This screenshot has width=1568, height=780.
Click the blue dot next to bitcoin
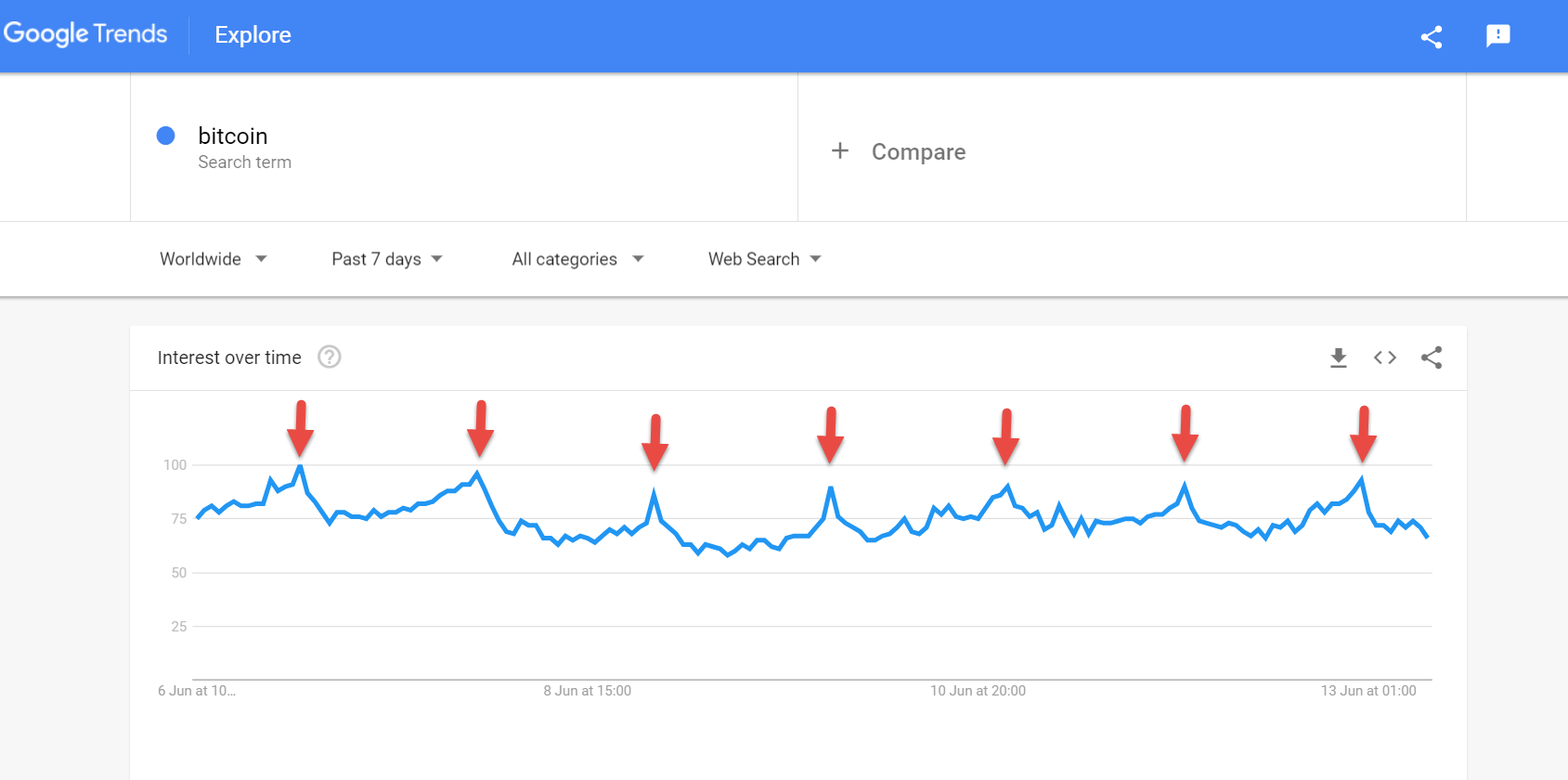coord(165,136)
